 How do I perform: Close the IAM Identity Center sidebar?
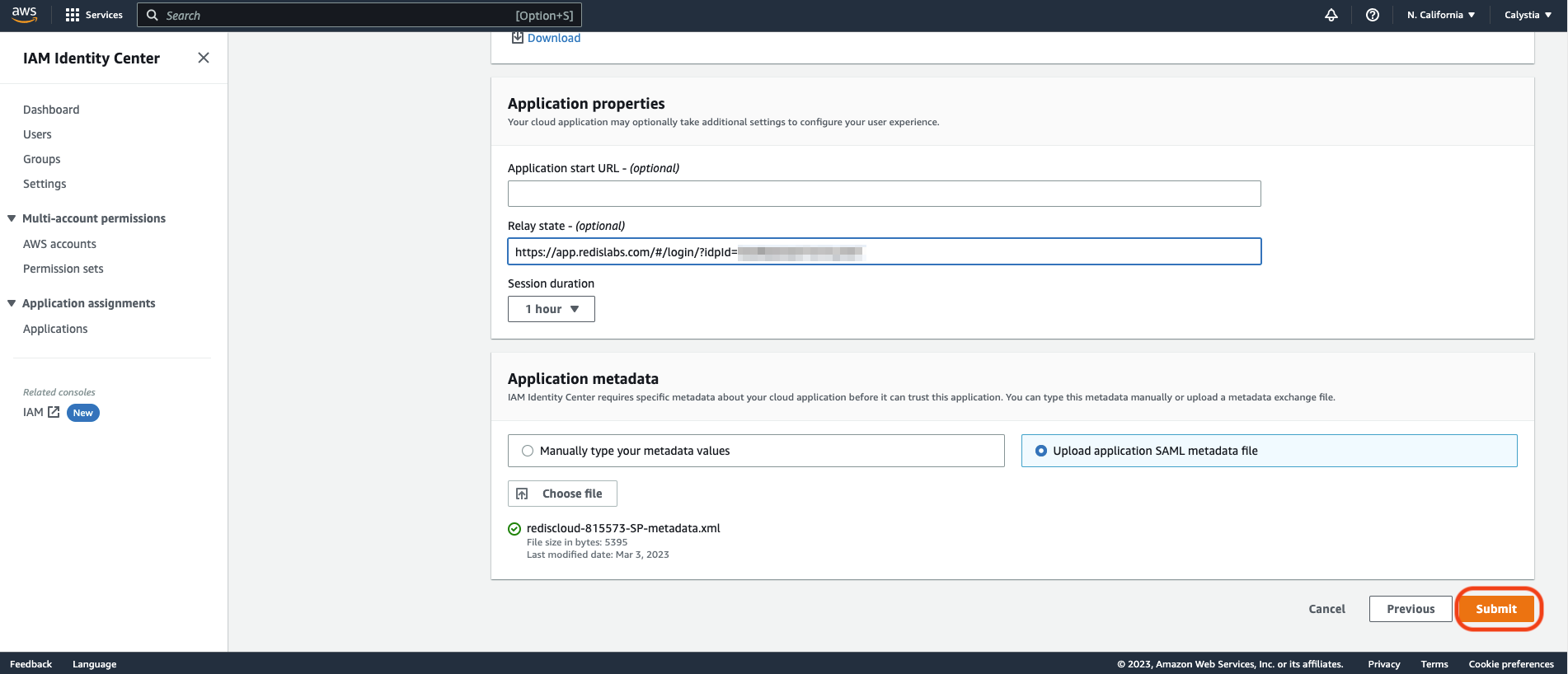coord(204,58)
